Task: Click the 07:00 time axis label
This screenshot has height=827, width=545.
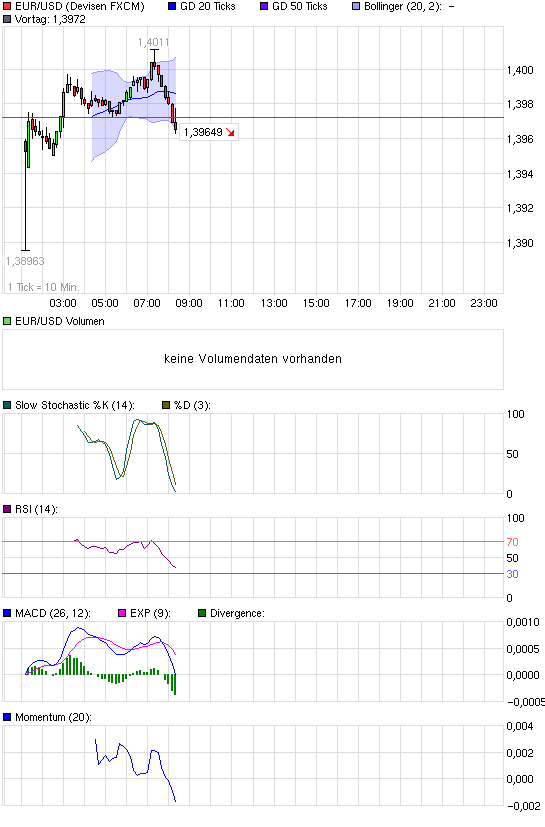Action: point(147,303)
